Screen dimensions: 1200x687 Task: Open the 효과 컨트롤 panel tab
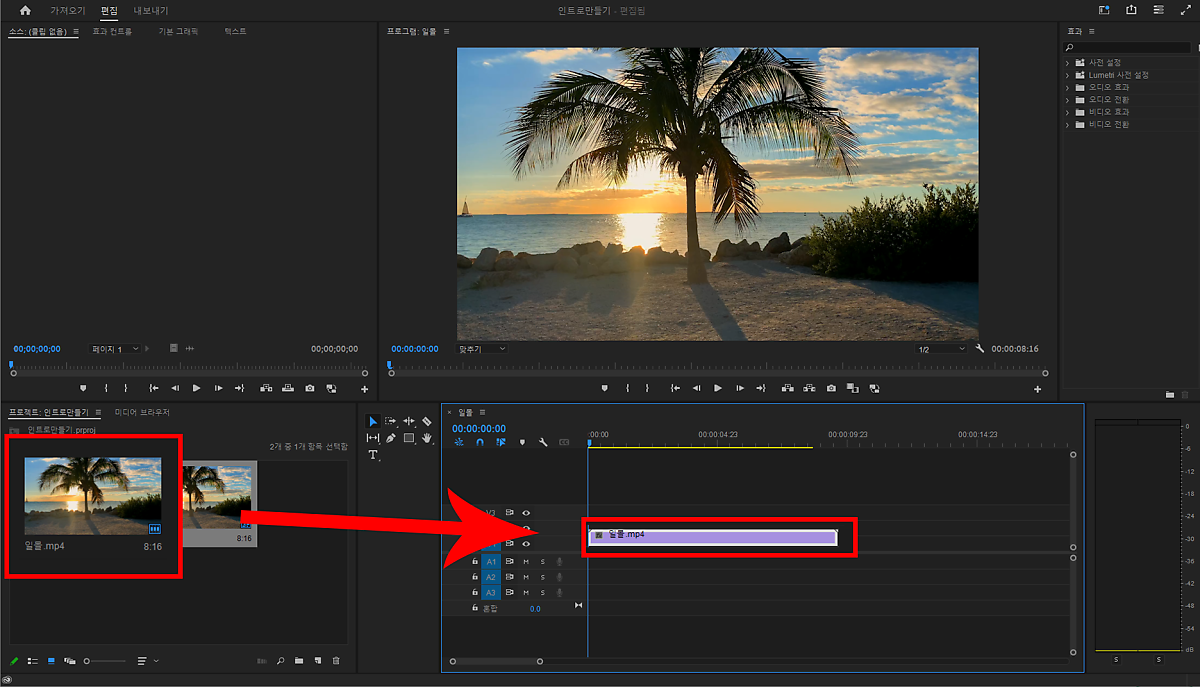click(x=112, y=32)
